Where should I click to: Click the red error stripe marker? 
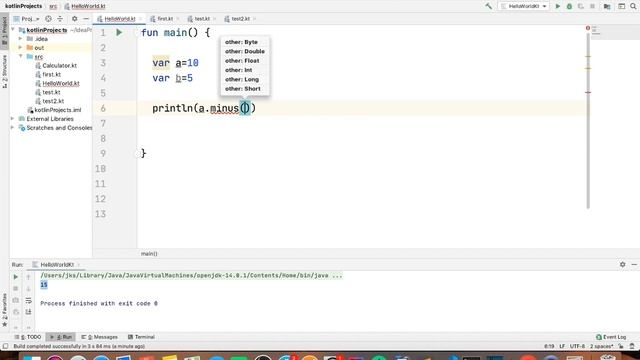tap(588, 92)
